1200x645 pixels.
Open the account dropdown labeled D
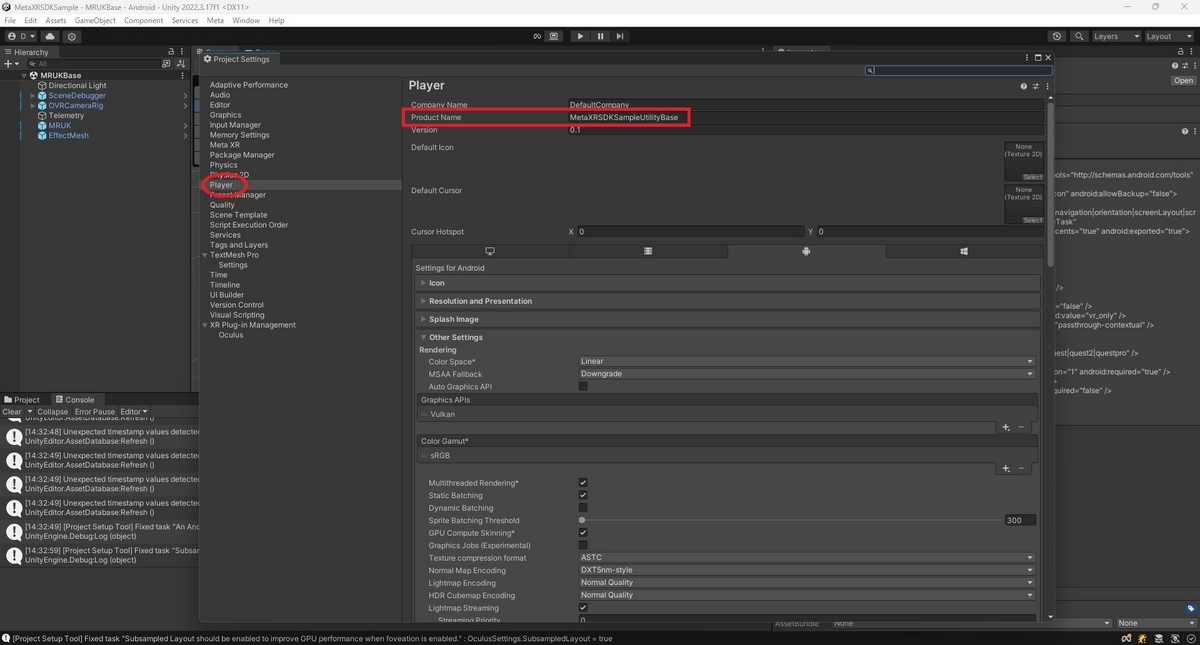20,36
